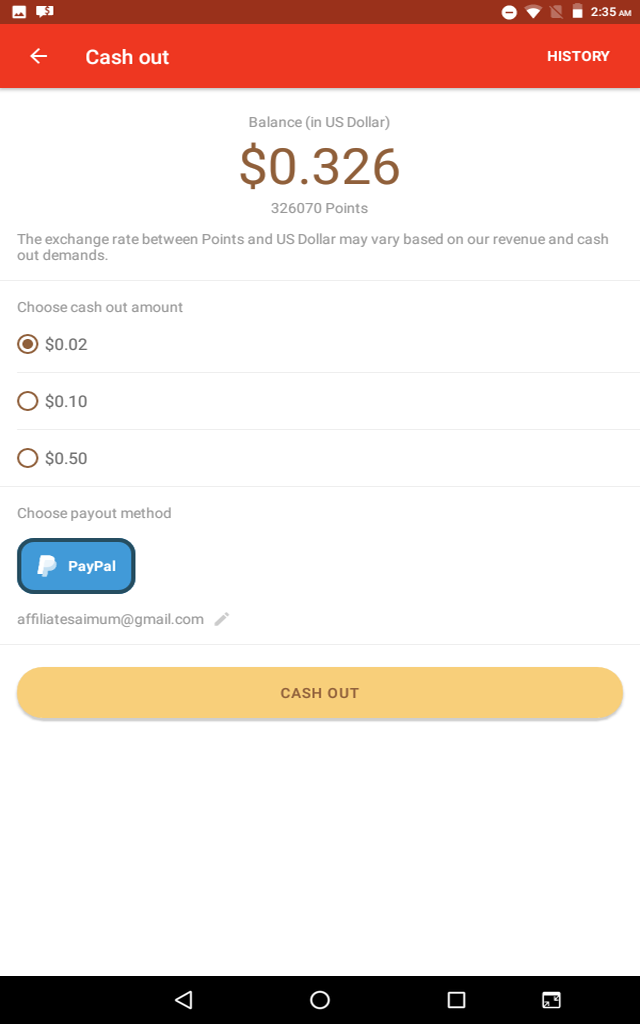Tap the message notification icon in status bar
Image resolution: width=640 pixels, height=1024 pixels.
click(x=44, y=12)
